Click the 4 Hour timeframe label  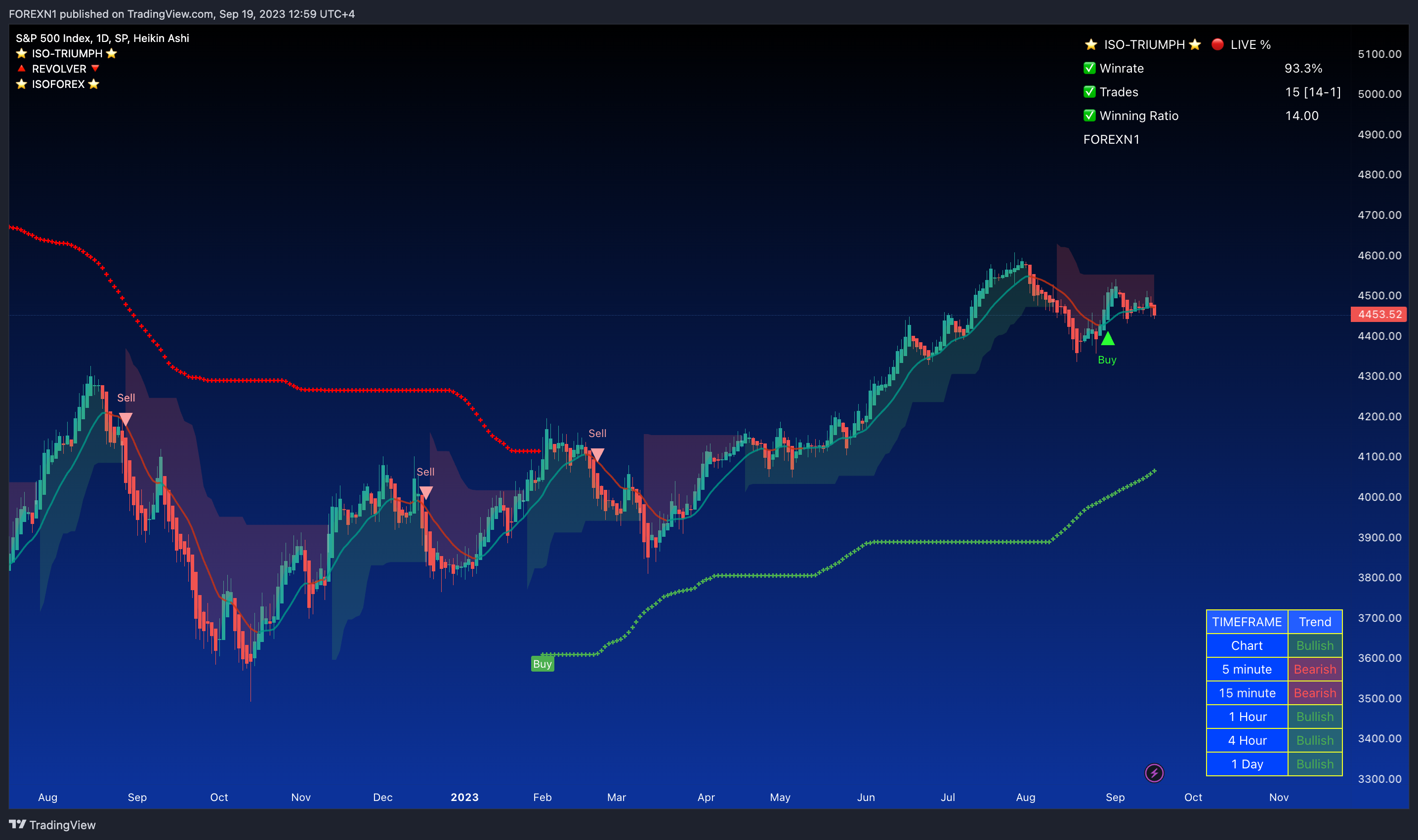tap(1247, 740)
